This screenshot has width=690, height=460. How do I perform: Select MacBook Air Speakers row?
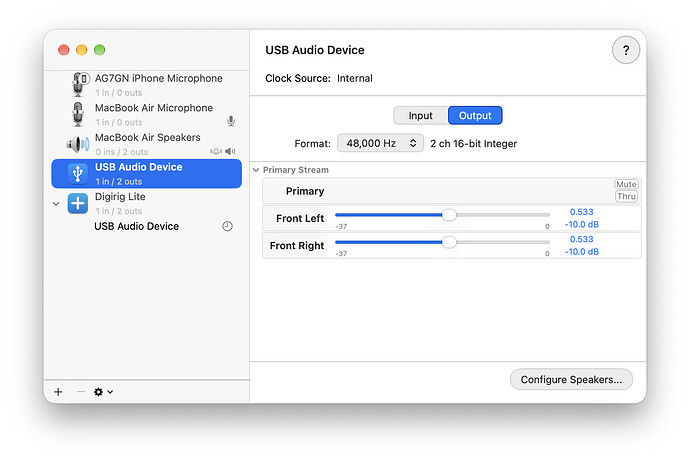pyautogui.click(x=147, y=144)
